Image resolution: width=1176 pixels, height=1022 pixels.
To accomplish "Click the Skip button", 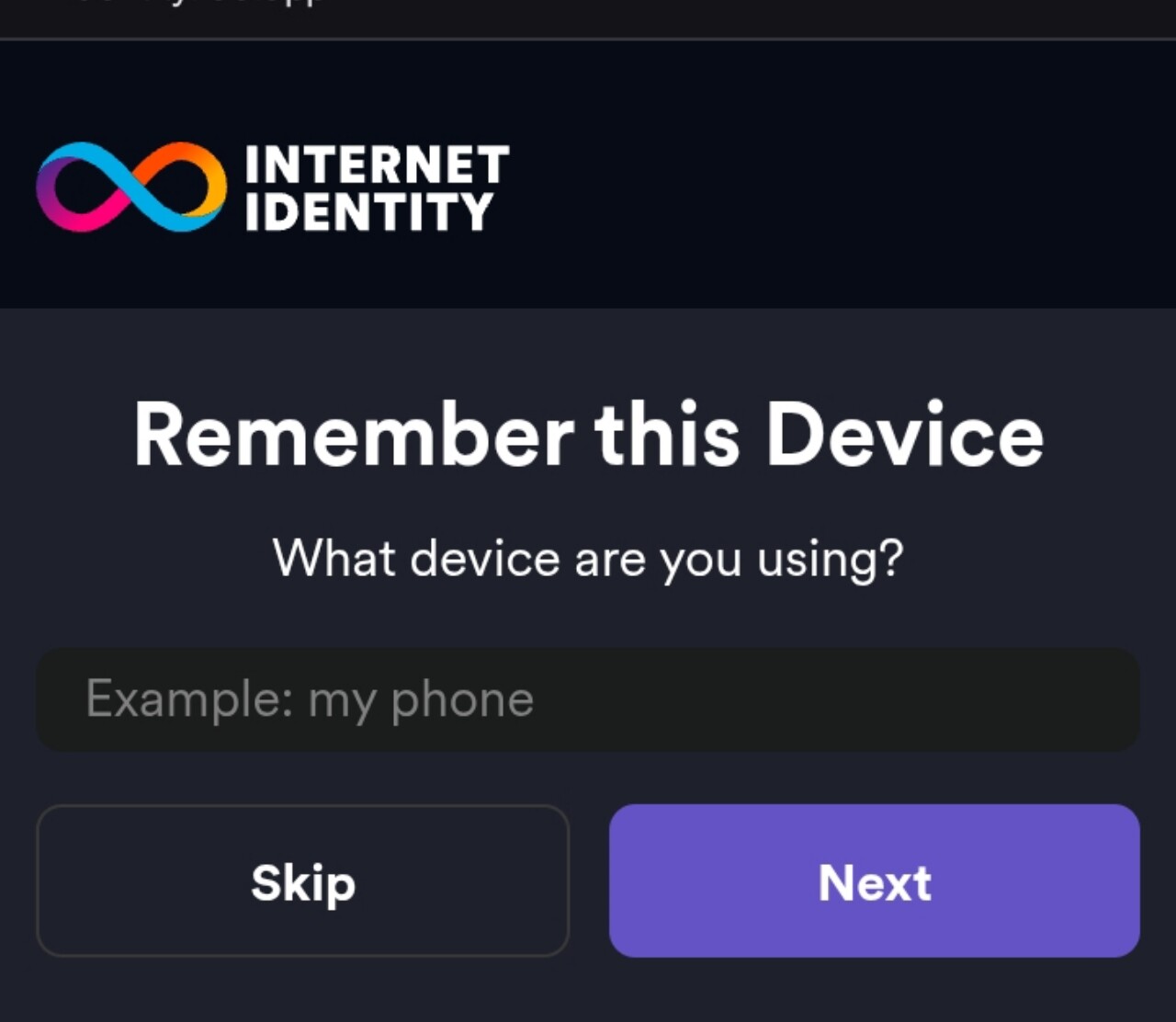I will pos(302,880).
